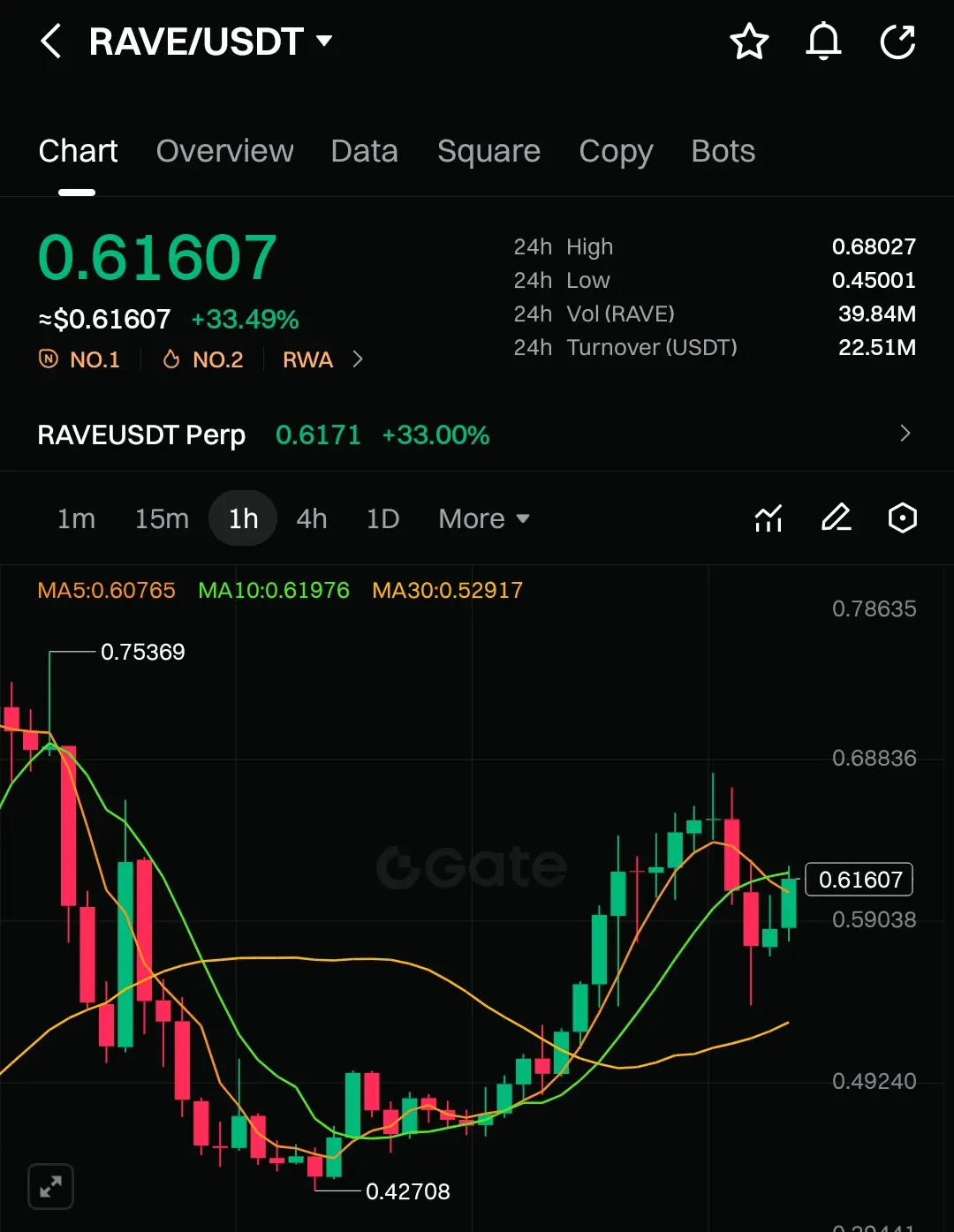This screenshot has width=954, height=1232.
Task: Tap the 24h Turnover value 22.51M
Action: click(877, 347)
